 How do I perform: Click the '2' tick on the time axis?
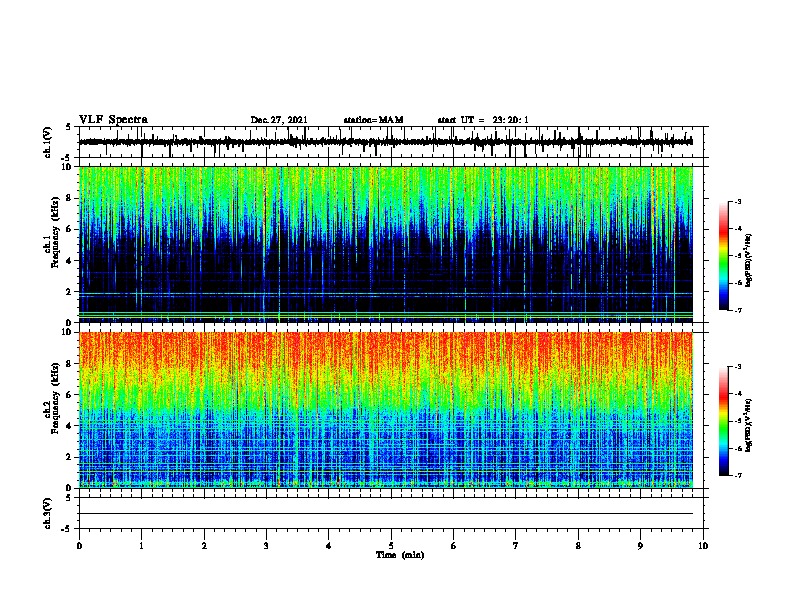coord(204,545)
